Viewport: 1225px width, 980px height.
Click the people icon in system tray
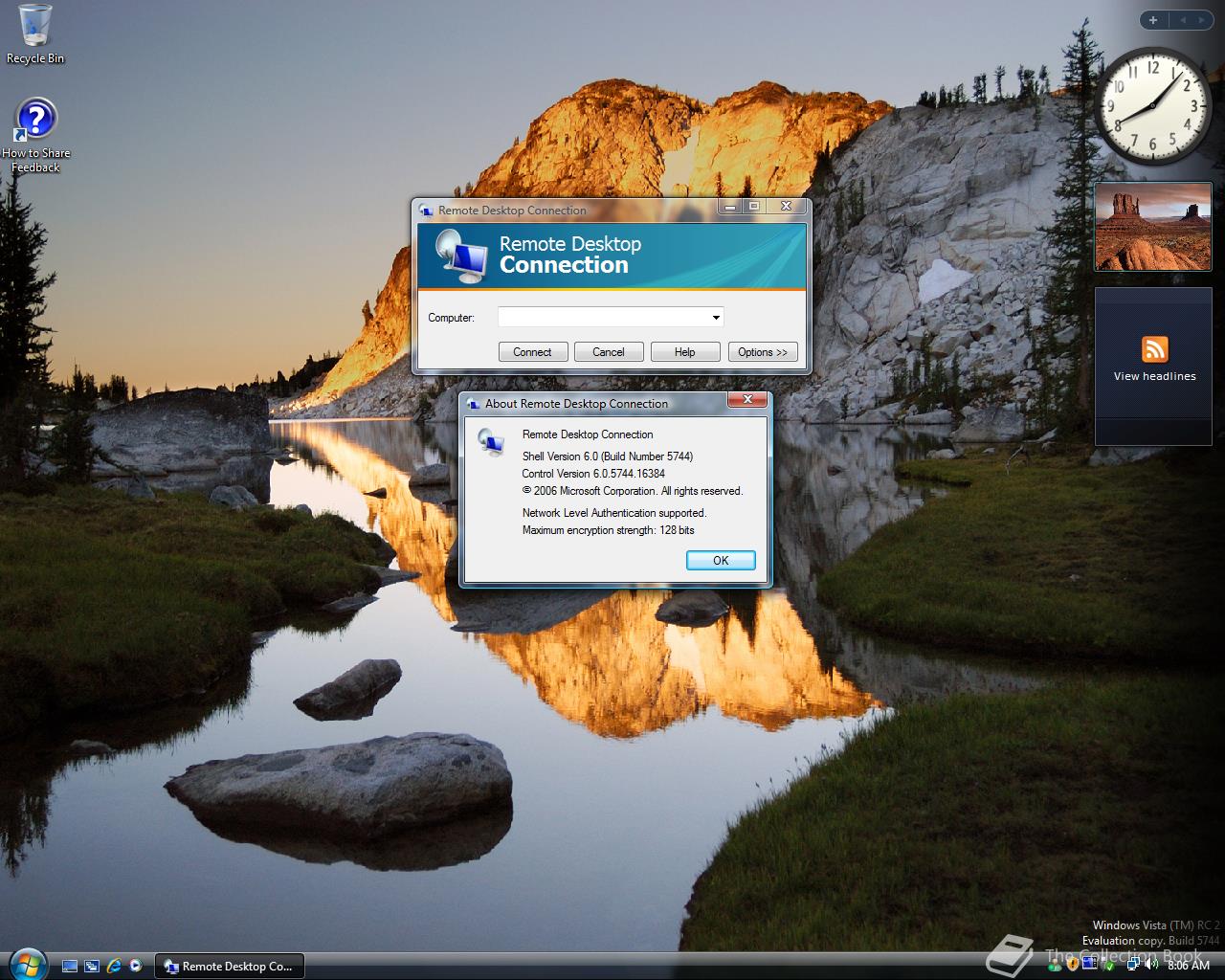click(1055, 965)
